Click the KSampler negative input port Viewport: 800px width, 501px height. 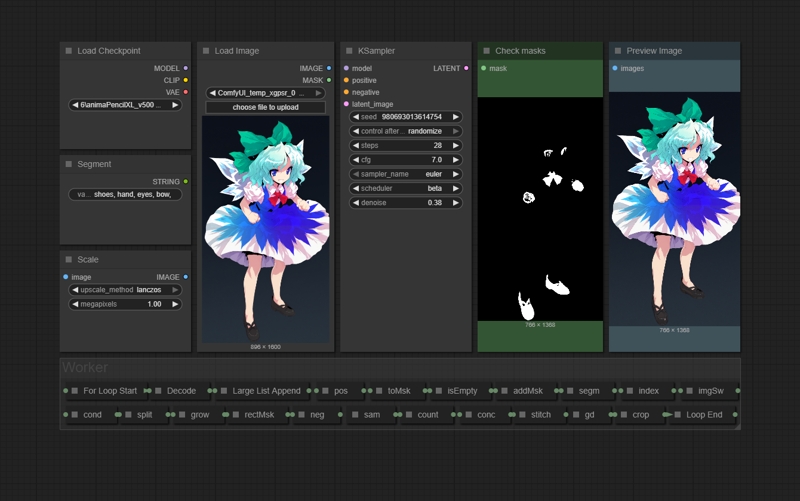346,92
